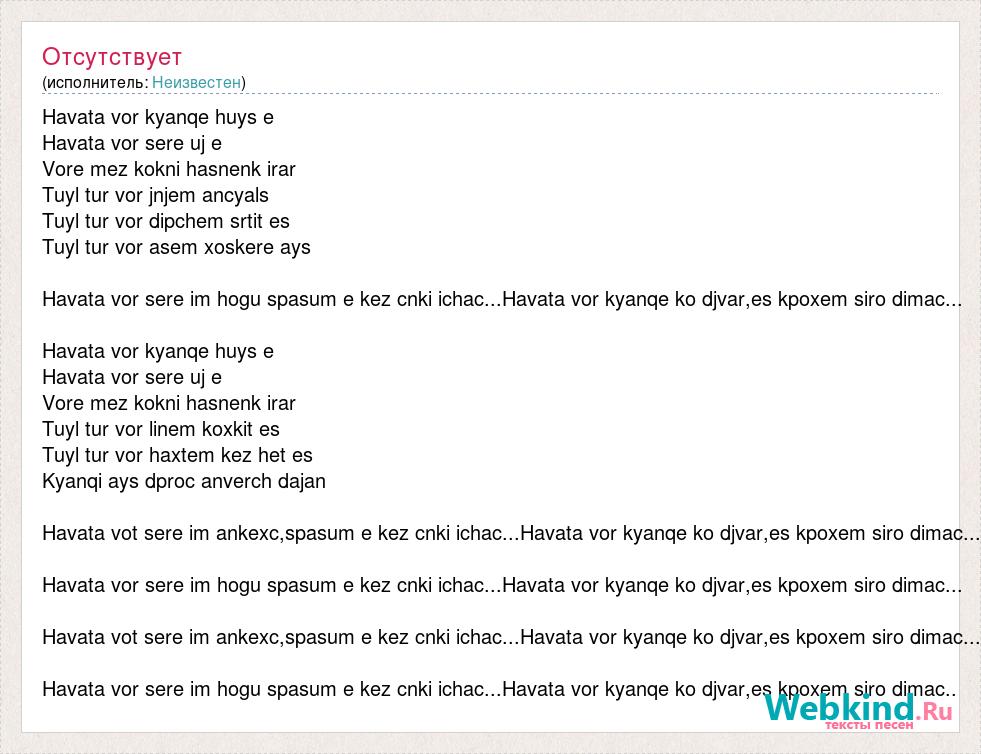This screenshot has height=754, width=981.
Task: Click the first 'Havata vor sere uj e' line
Action: (132, 143)
